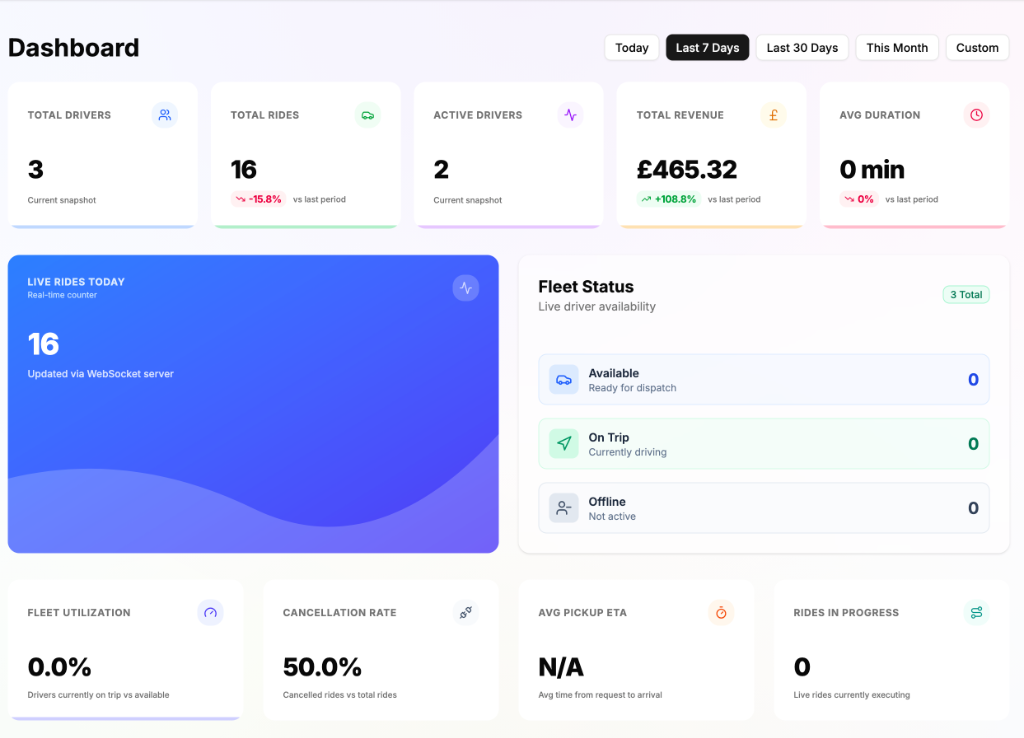Select the Today date range

[632, 48]
